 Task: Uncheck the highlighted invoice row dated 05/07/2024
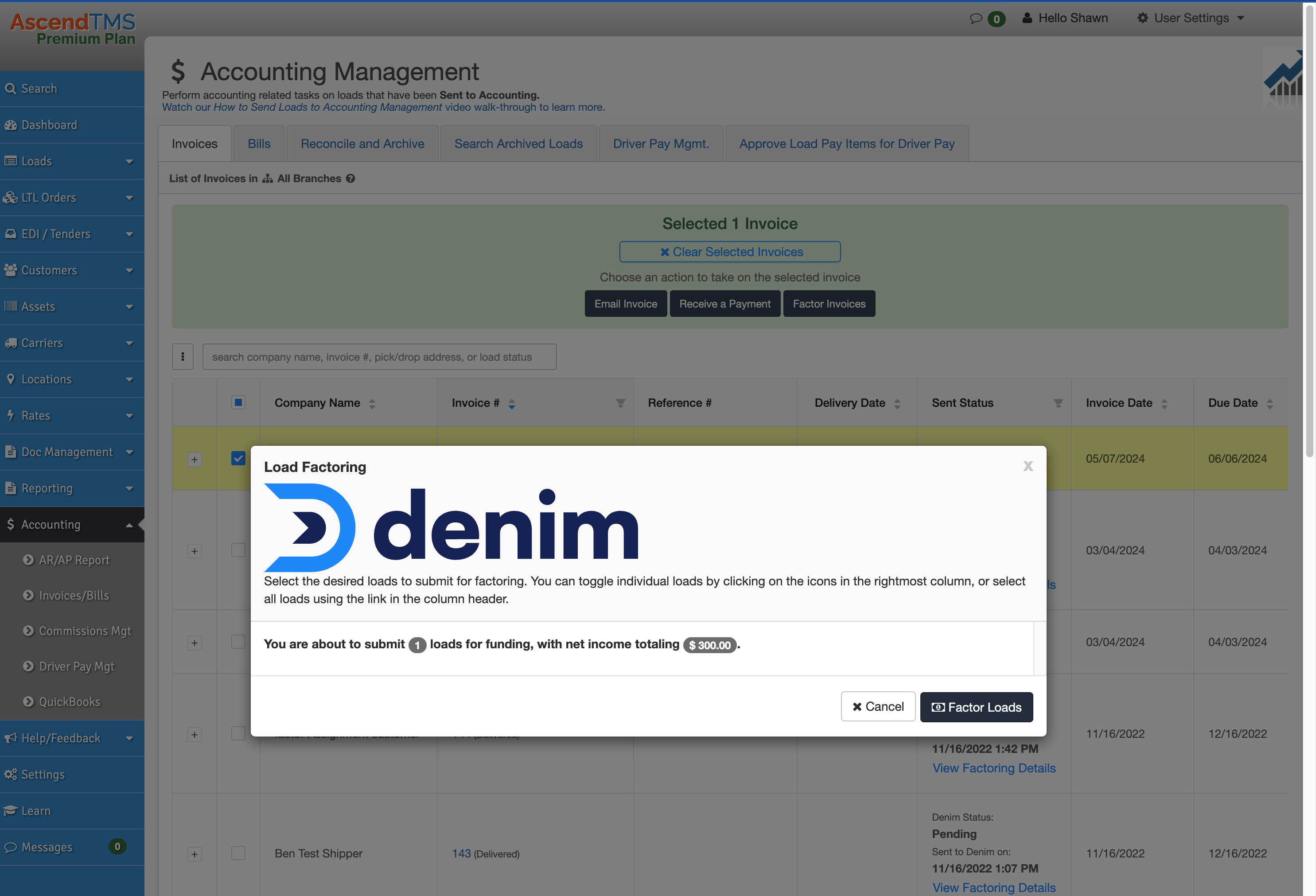[238, 458]
